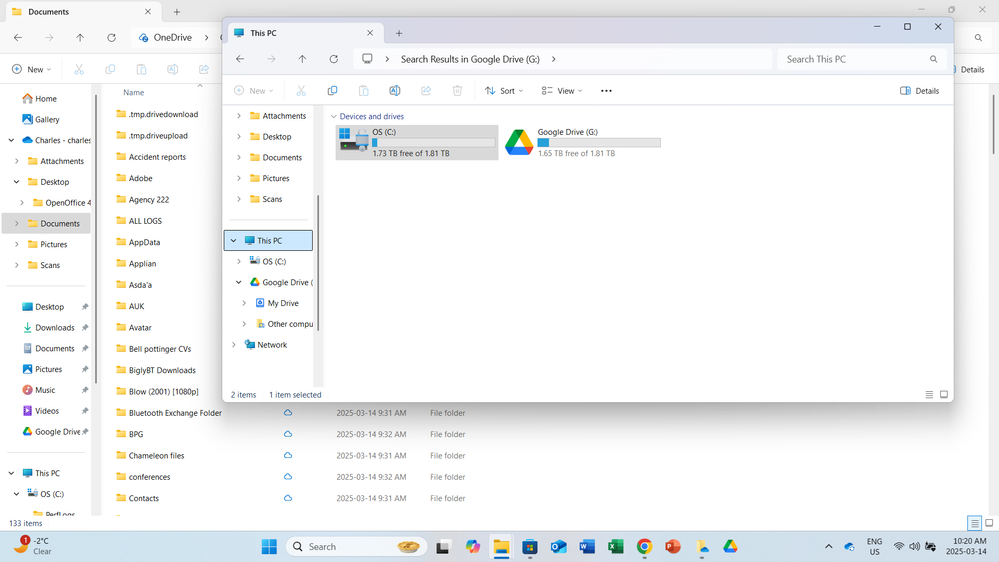Viewport: 999px width, 562px height.
Task: Open Google Drive (G:) drive
Action: click(x=583, y=142)
